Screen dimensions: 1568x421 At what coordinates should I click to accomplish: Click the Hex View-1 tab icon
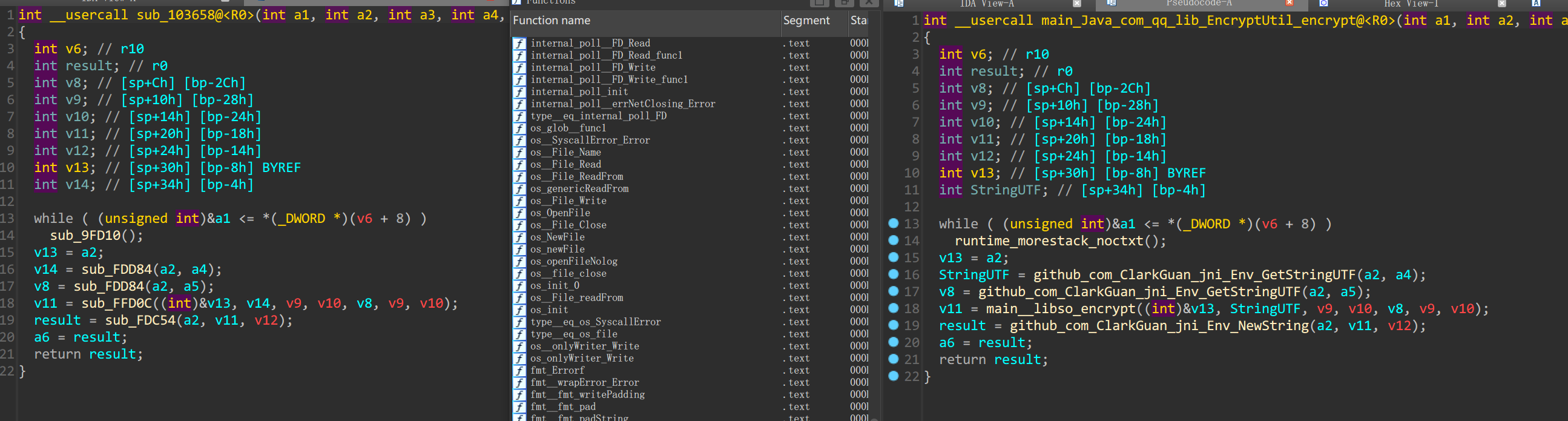[1323, 4]
